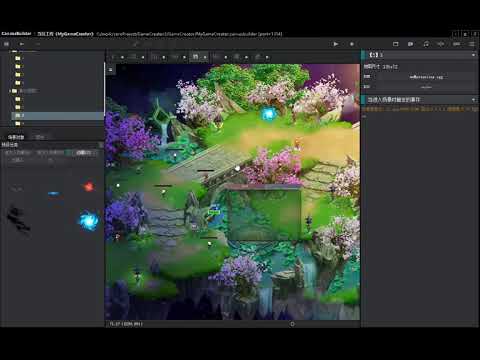
Task: Start the game preview with the play button
Action: click(x=336, y=44)
